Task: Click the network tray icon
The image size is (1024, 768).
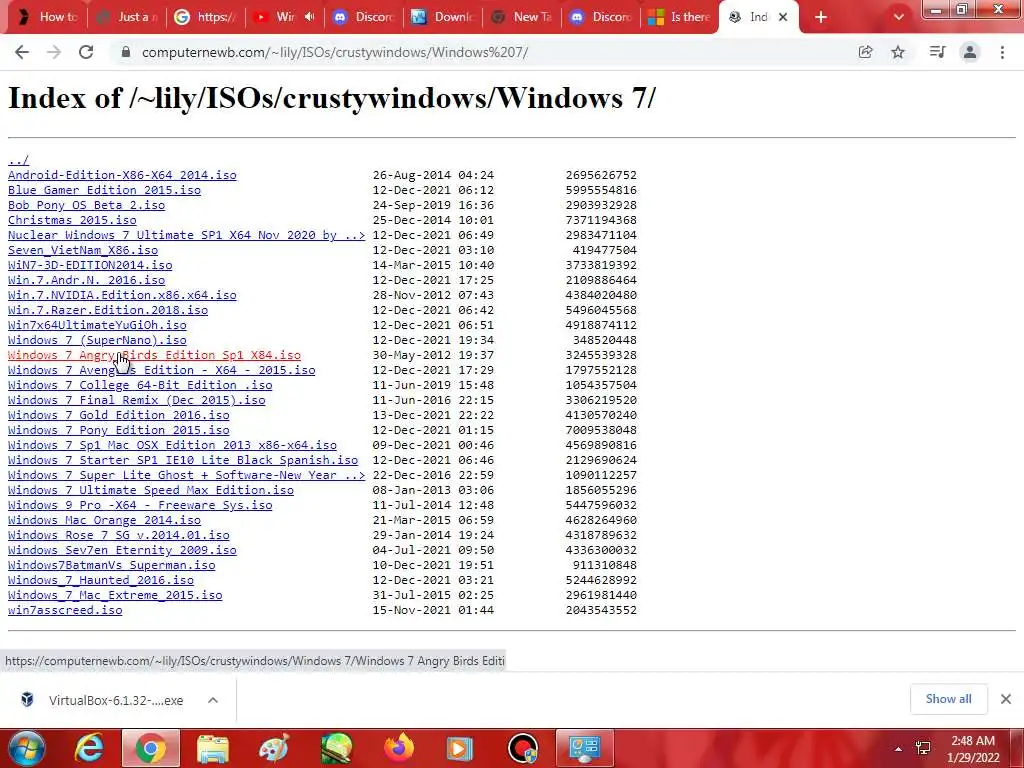Action: [x=923, y=748]
